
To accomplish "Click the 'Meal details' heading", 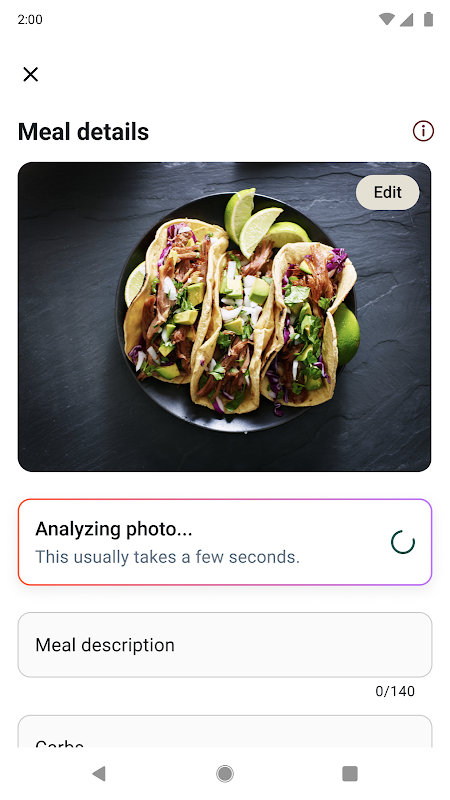I will (x=84, y=132).
